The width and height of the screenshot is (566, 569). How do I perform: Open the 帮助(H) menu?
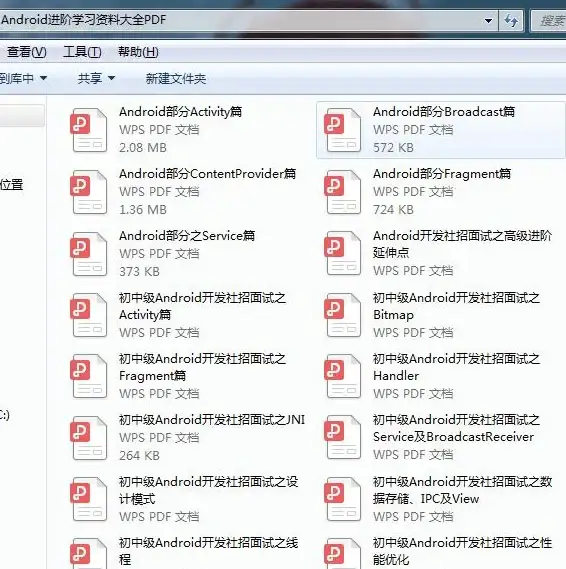[138, 52]
